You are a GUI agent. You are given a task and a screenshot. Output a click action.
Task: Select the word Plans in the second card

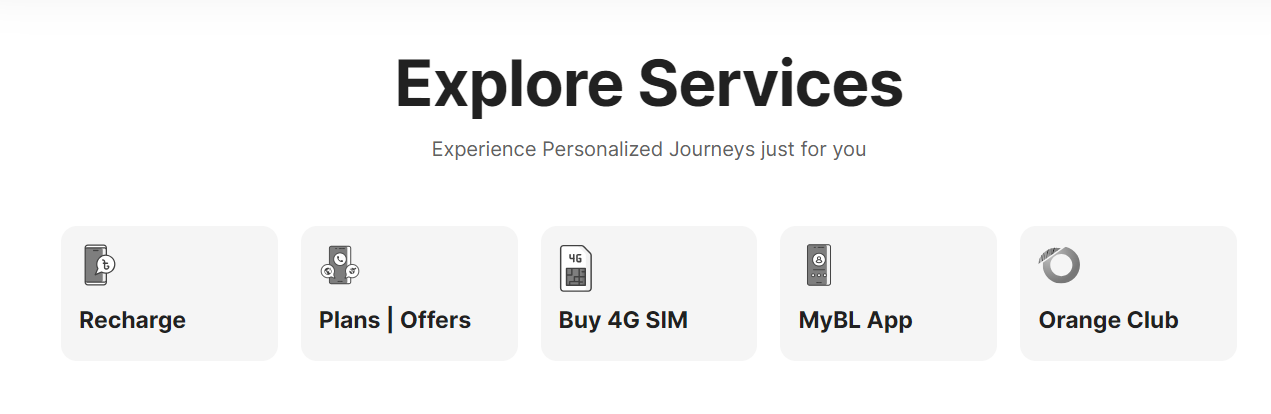click(x=349, y=321)
